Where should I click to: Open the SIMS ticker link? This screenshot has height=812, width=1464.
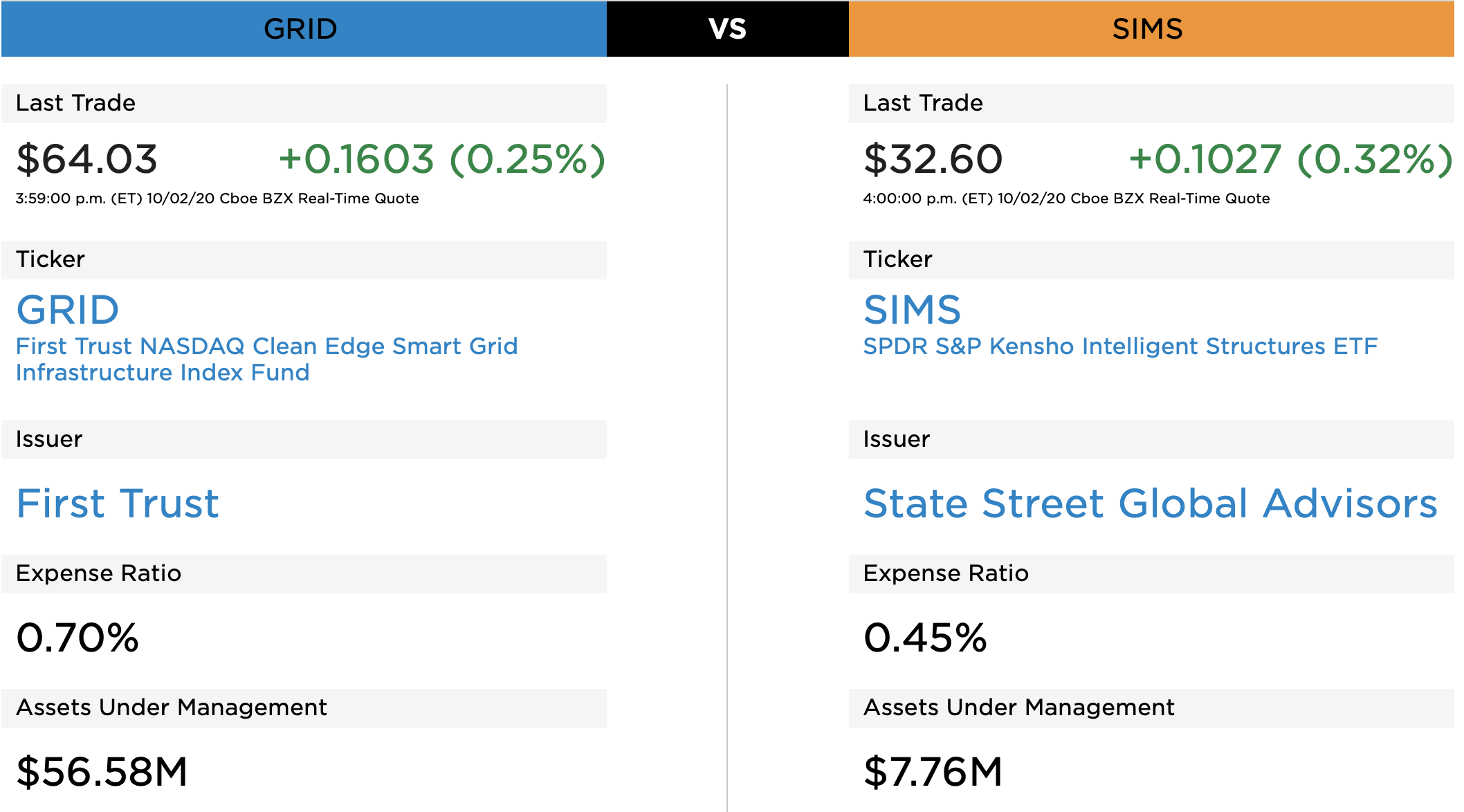coord(912,310)
